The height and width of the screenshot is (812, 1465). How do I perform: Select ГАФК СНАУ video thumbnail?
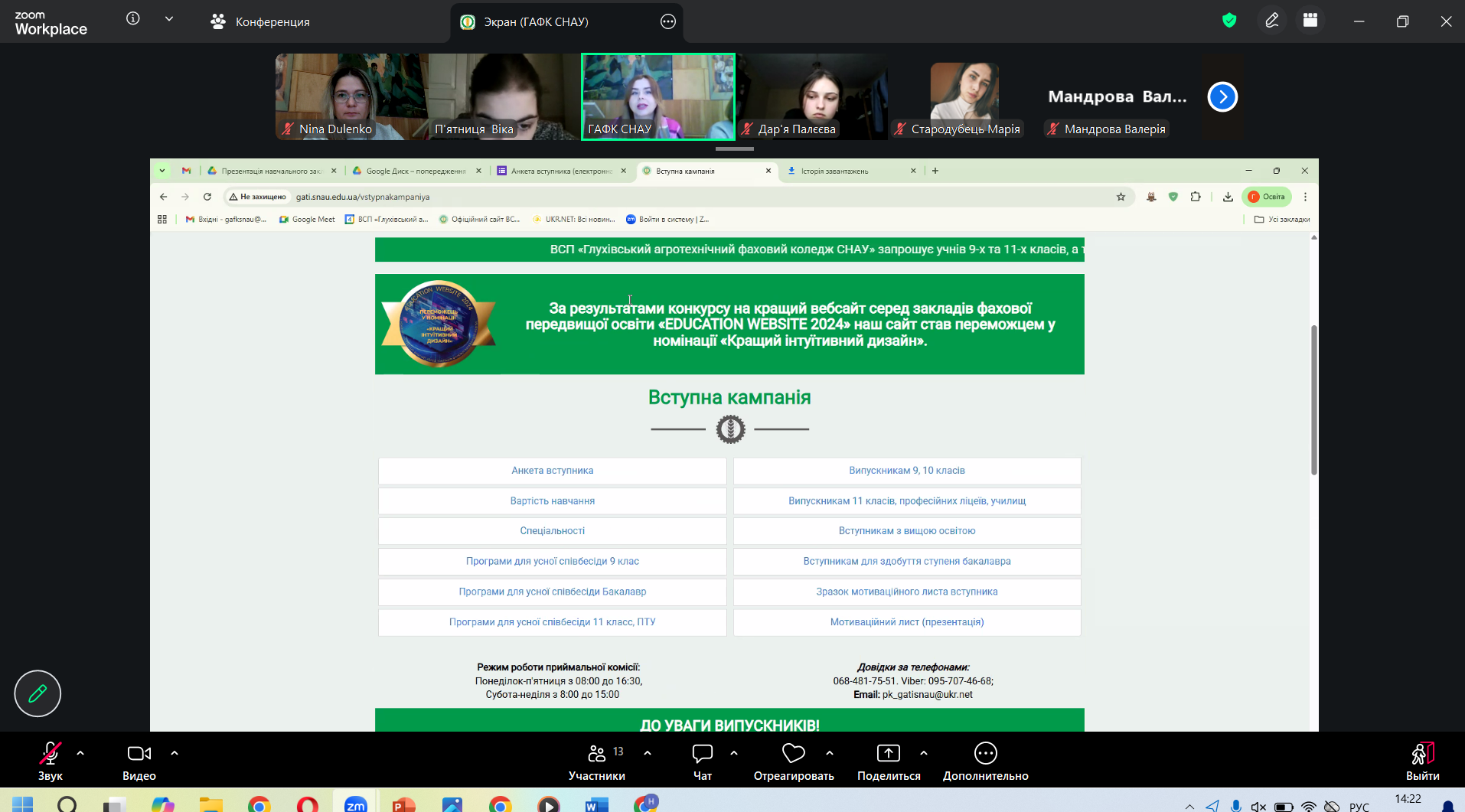[x=658, y=96]
